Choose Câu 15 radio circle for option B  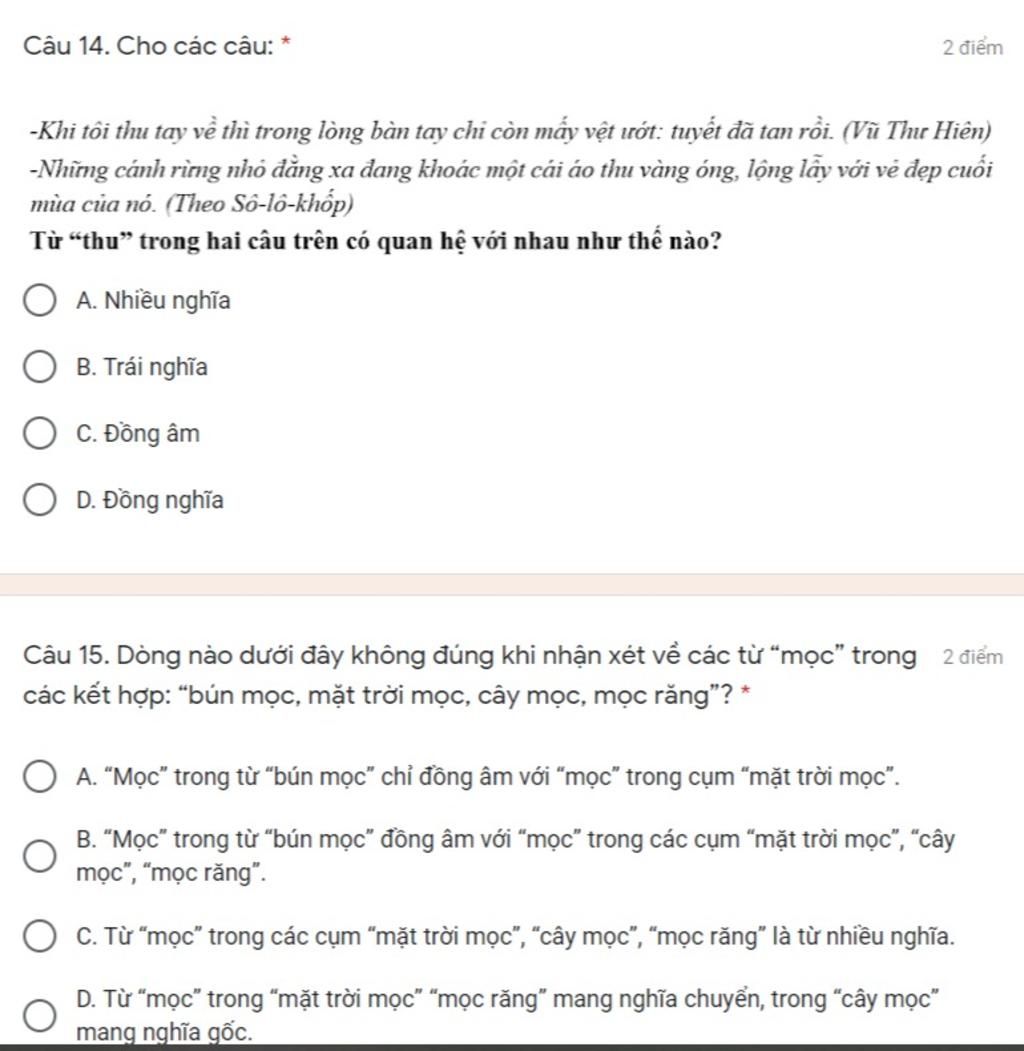point(40,856)
